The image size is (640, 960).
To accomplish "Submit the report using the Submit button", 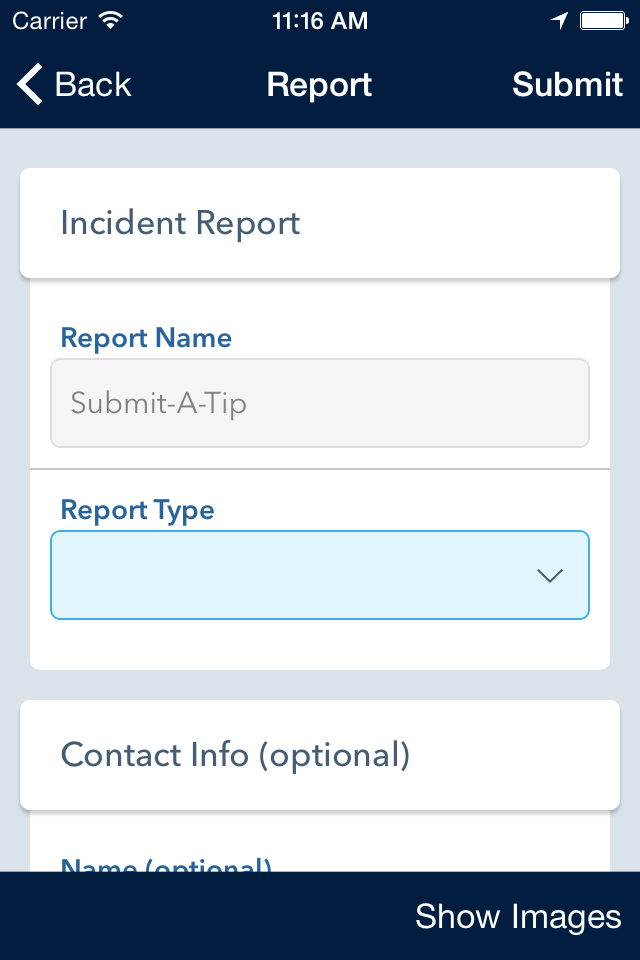I will (567, 84).
